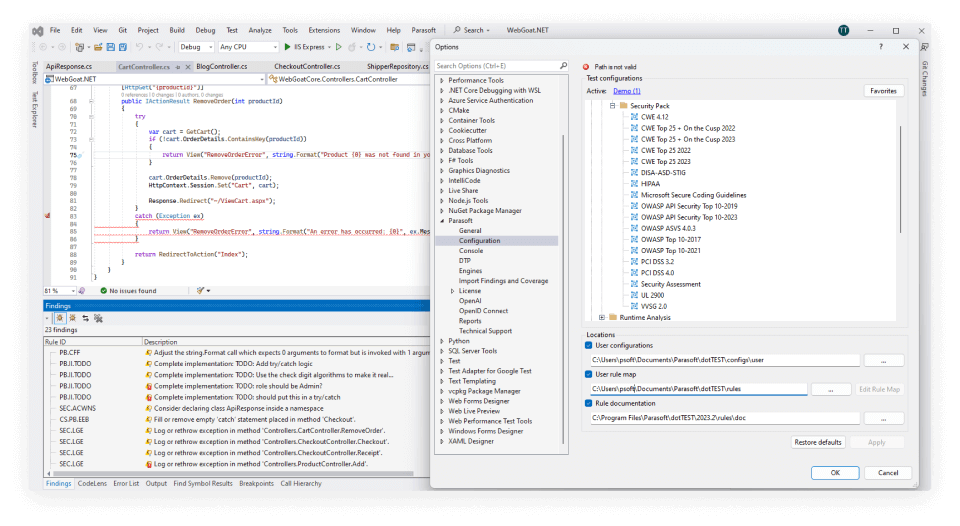Switch to the Error List tab

point(126,484)
